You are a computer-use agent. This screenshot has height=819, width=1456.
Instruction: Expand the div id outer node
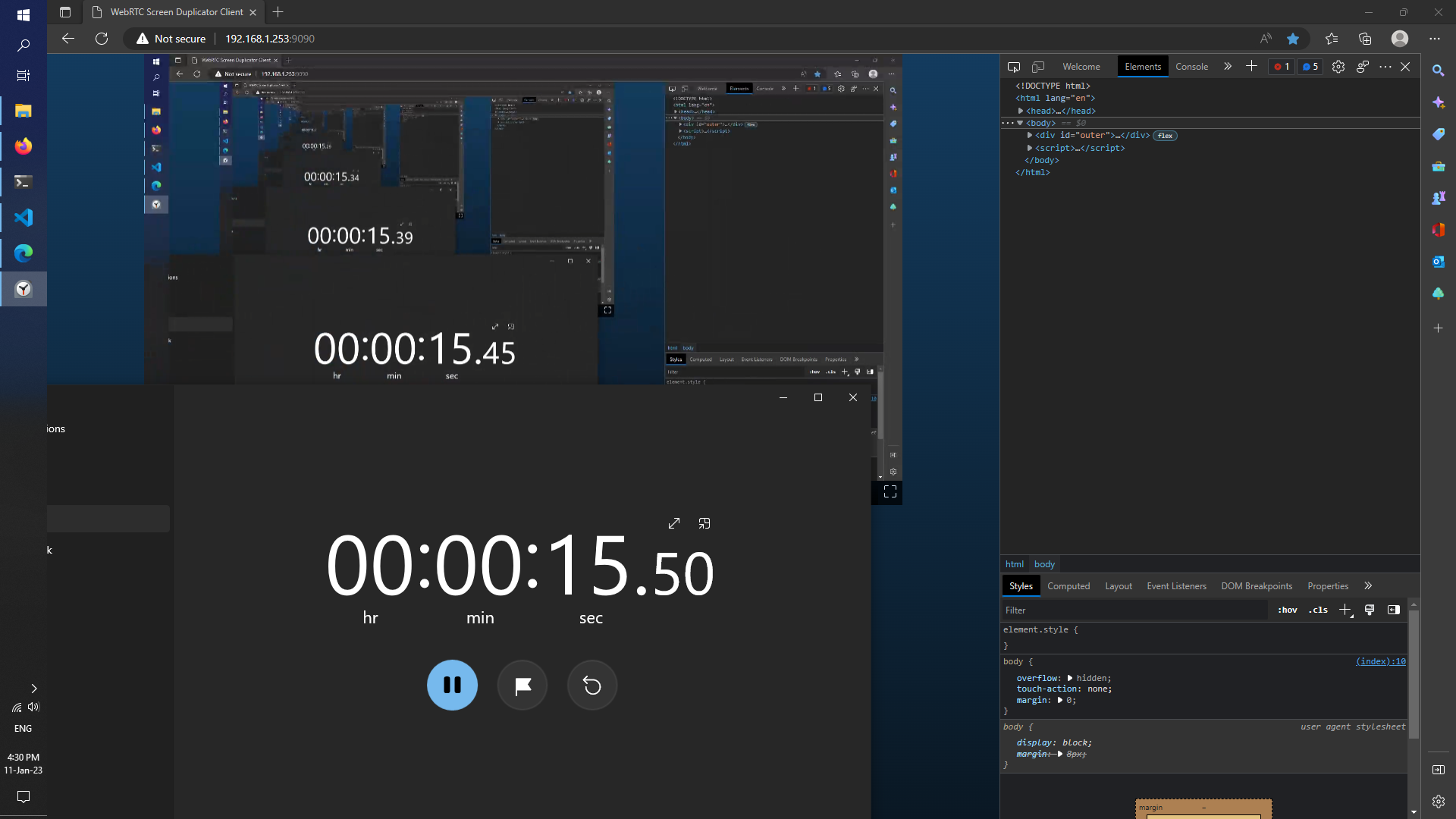click(x=1030, y=136)
